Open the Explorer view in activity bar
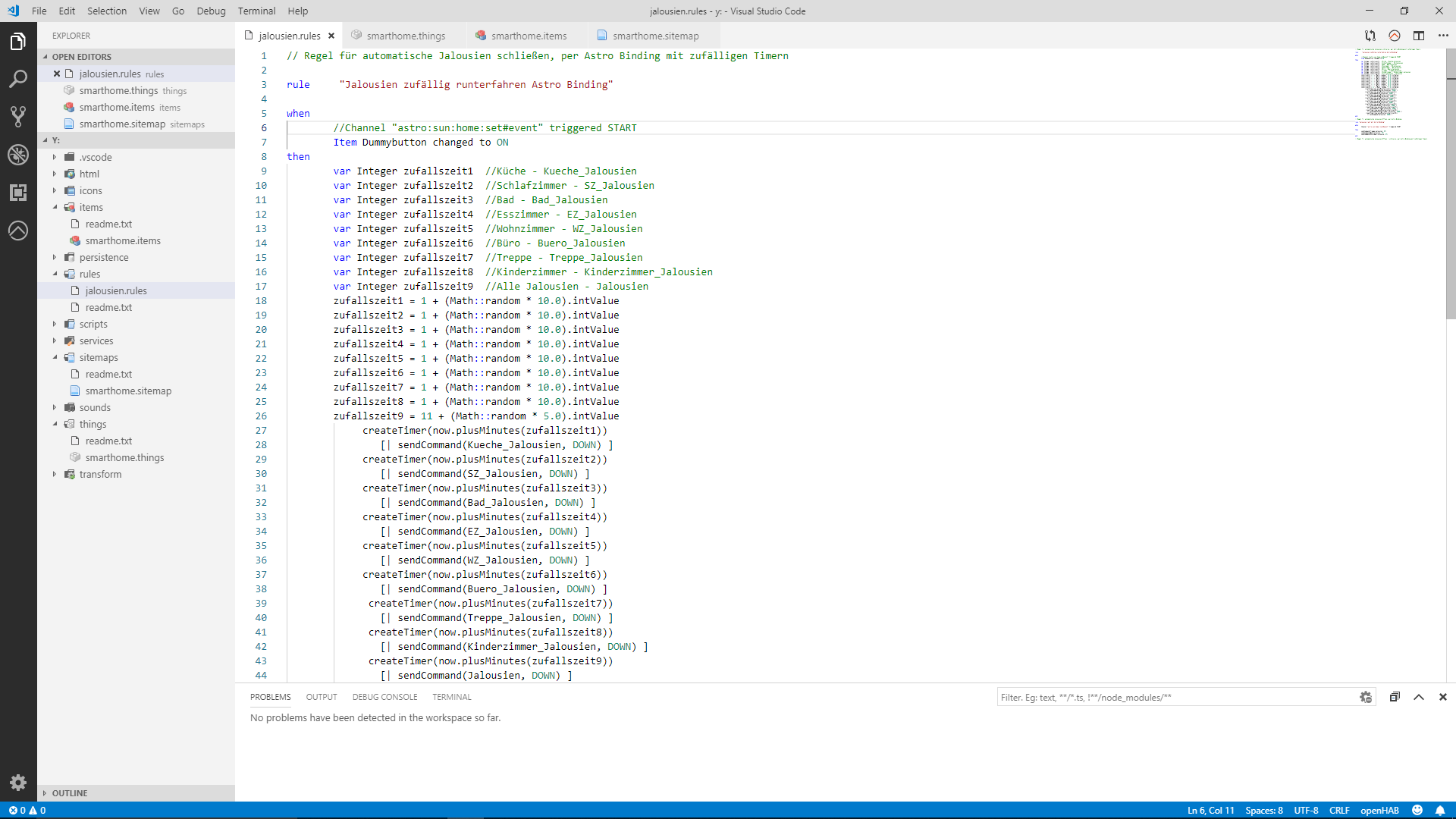This screenshot has height=819, width=1456. click(x=18, y=42)
